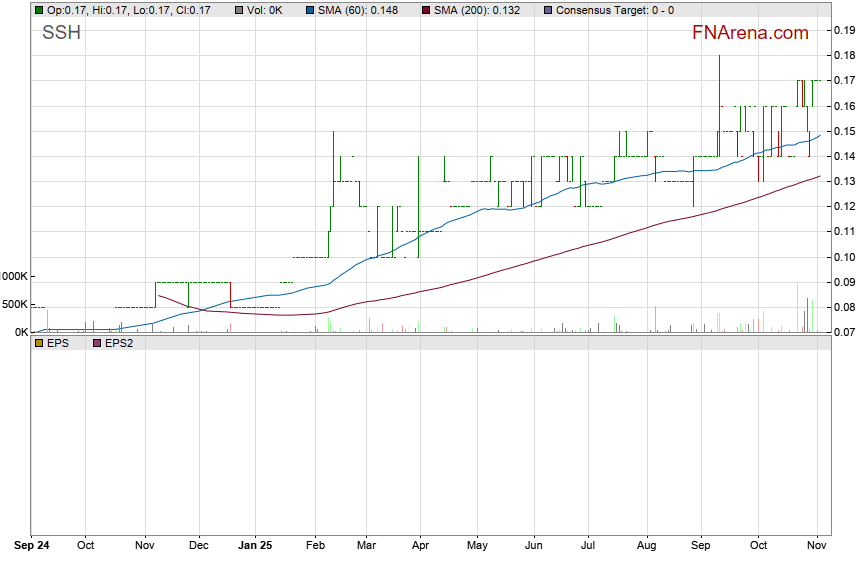The width and height of the screenshot is (859, 566).
Task: Click the grey Vol legend swatch
Action: (240, 10)
